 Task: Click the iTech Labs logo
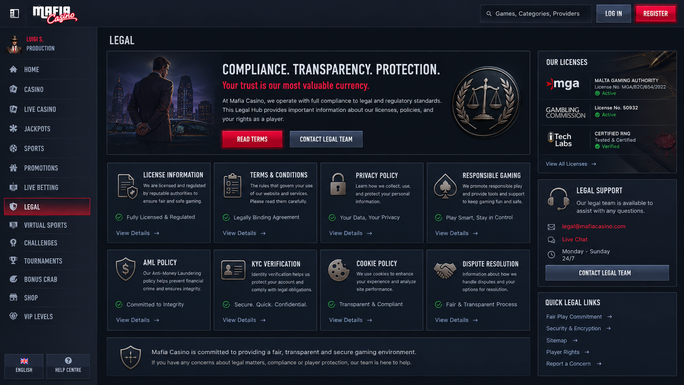pos(560,140)
